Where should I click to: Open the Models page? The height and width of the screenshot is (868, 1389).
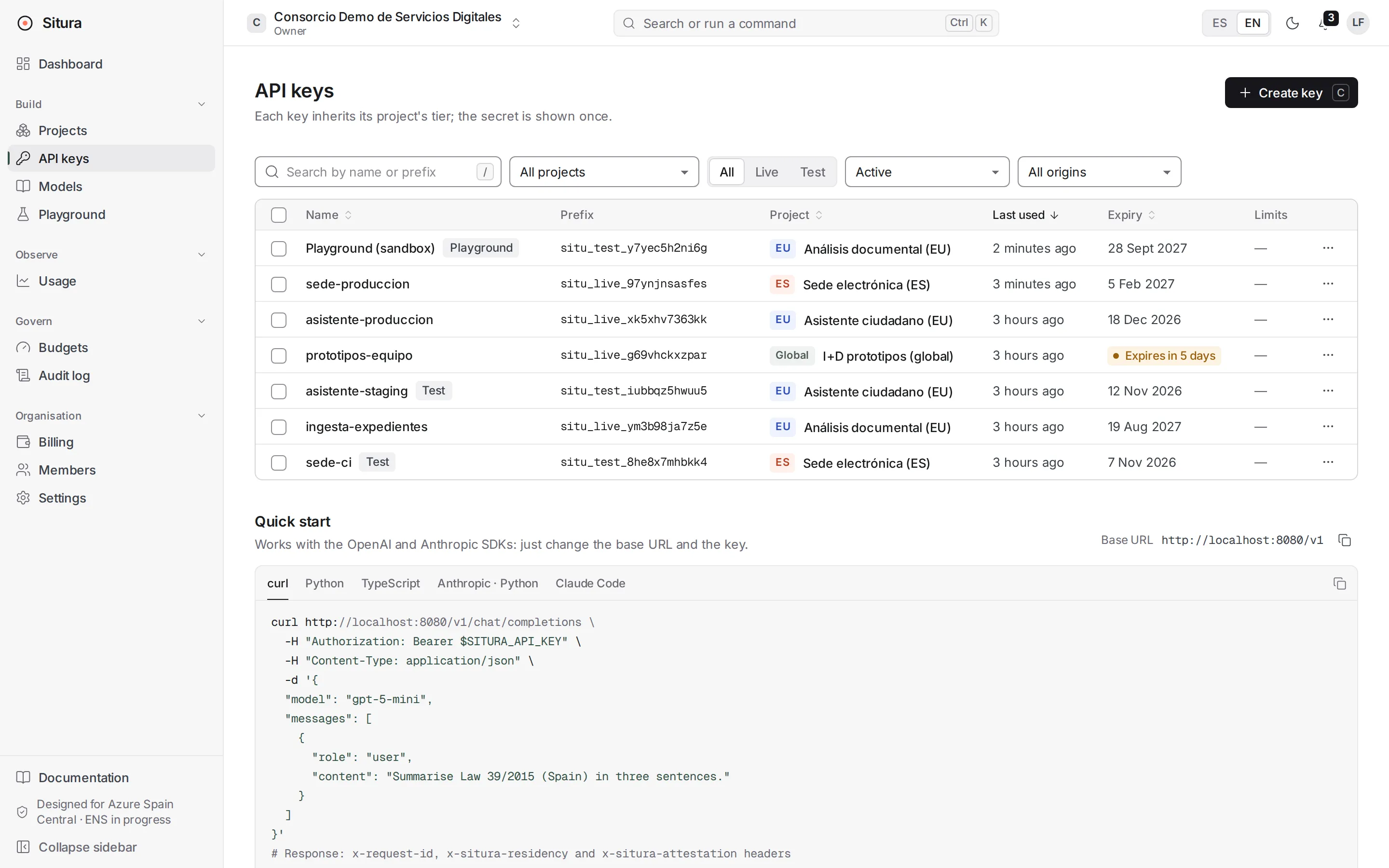click(111, 187)
